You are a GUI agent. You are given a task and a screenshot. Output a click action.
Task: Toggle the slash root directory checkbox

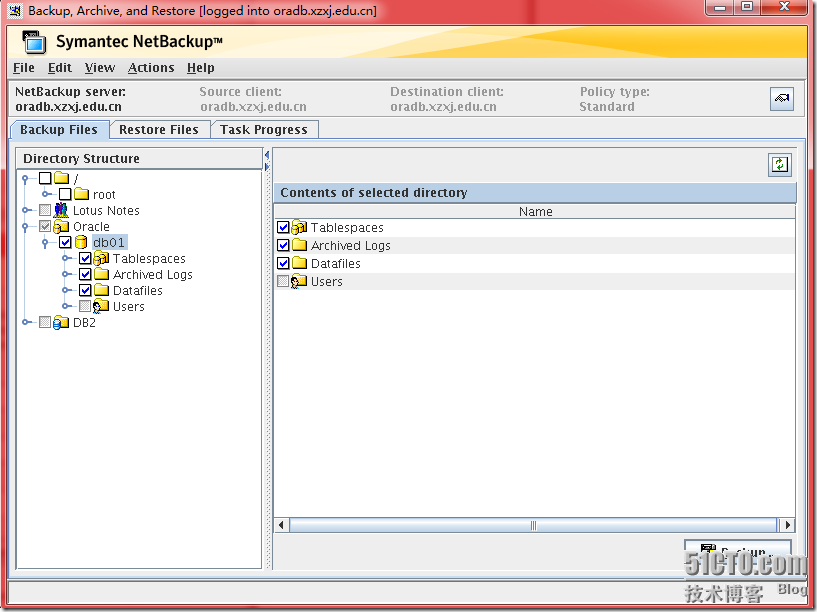[x=45, y=178]
